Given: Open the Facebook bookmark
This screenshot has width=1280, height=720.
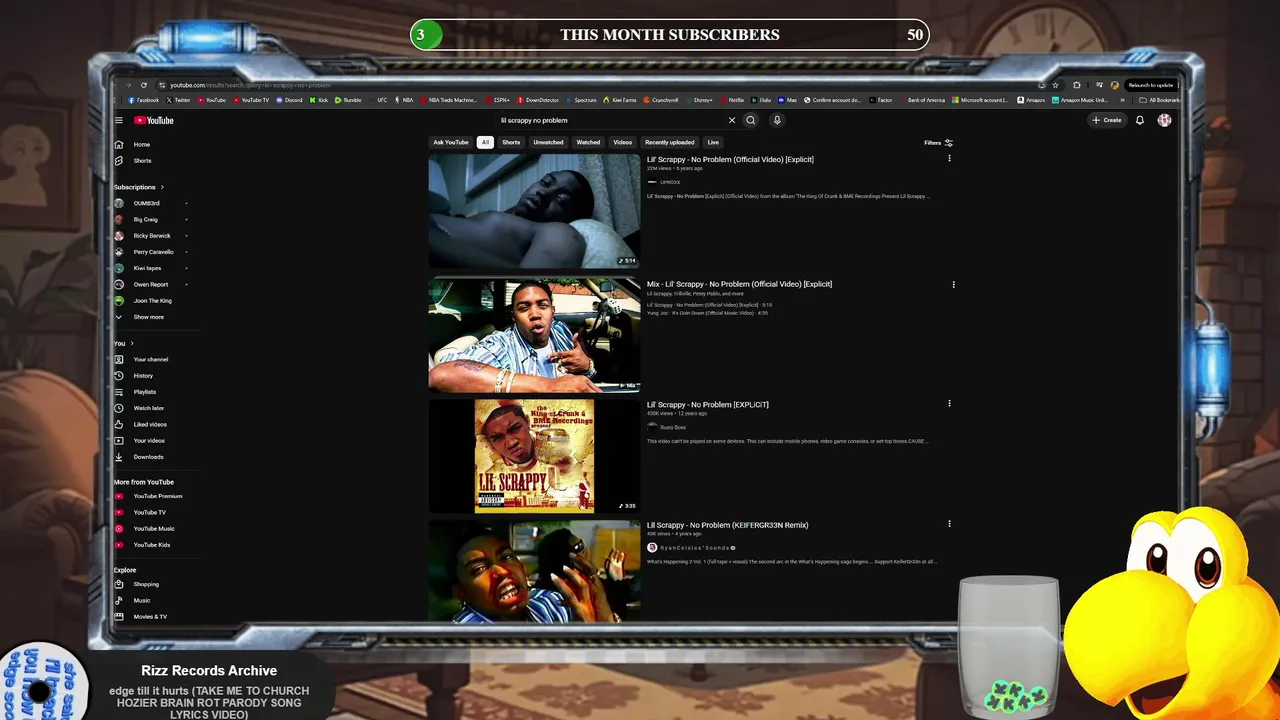Looking at the screenshot, I should (x=143, y=100).
